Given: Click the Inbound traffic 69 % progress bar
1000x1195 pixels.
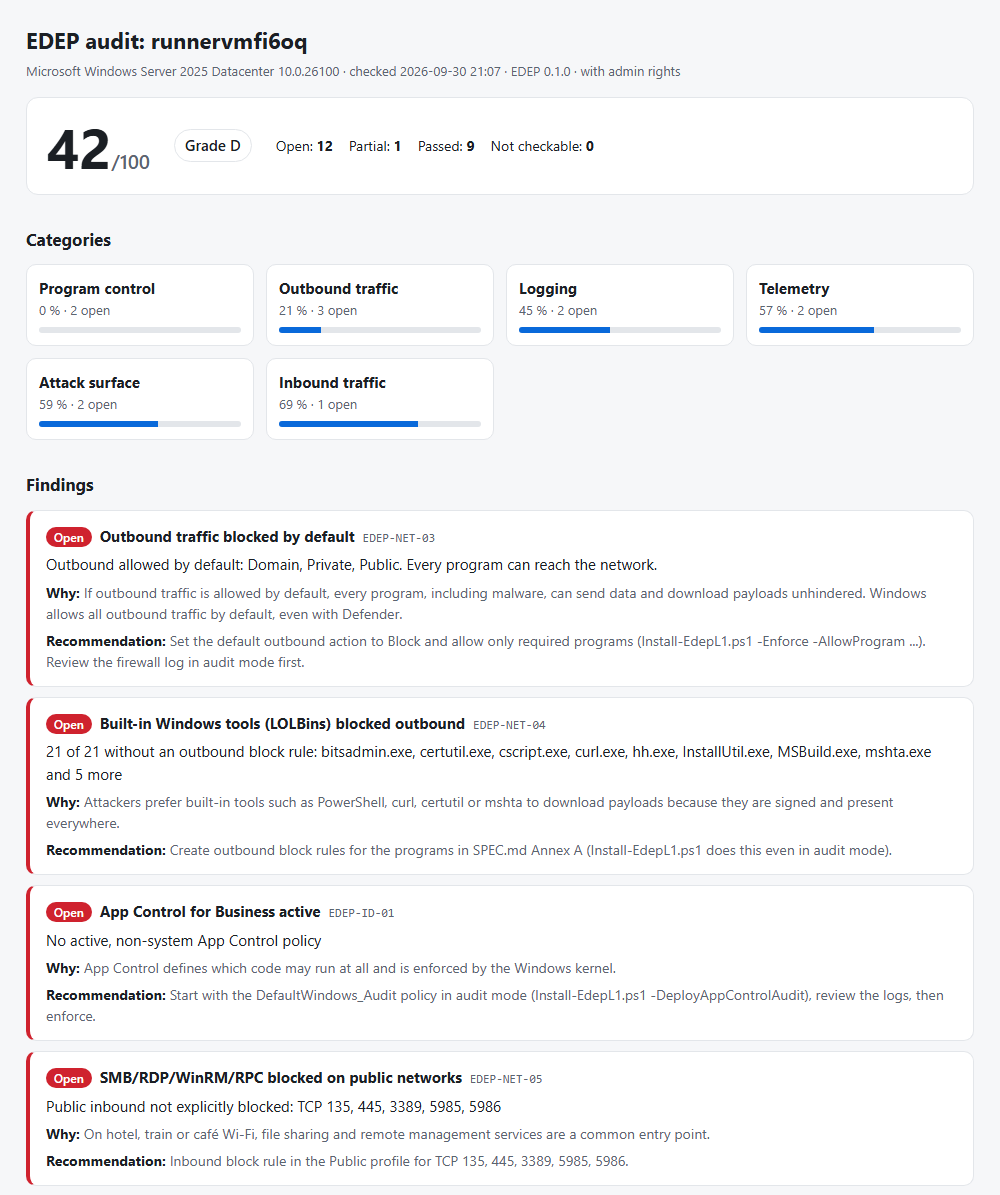Looking at the screenshot, I should pos(380,424).
